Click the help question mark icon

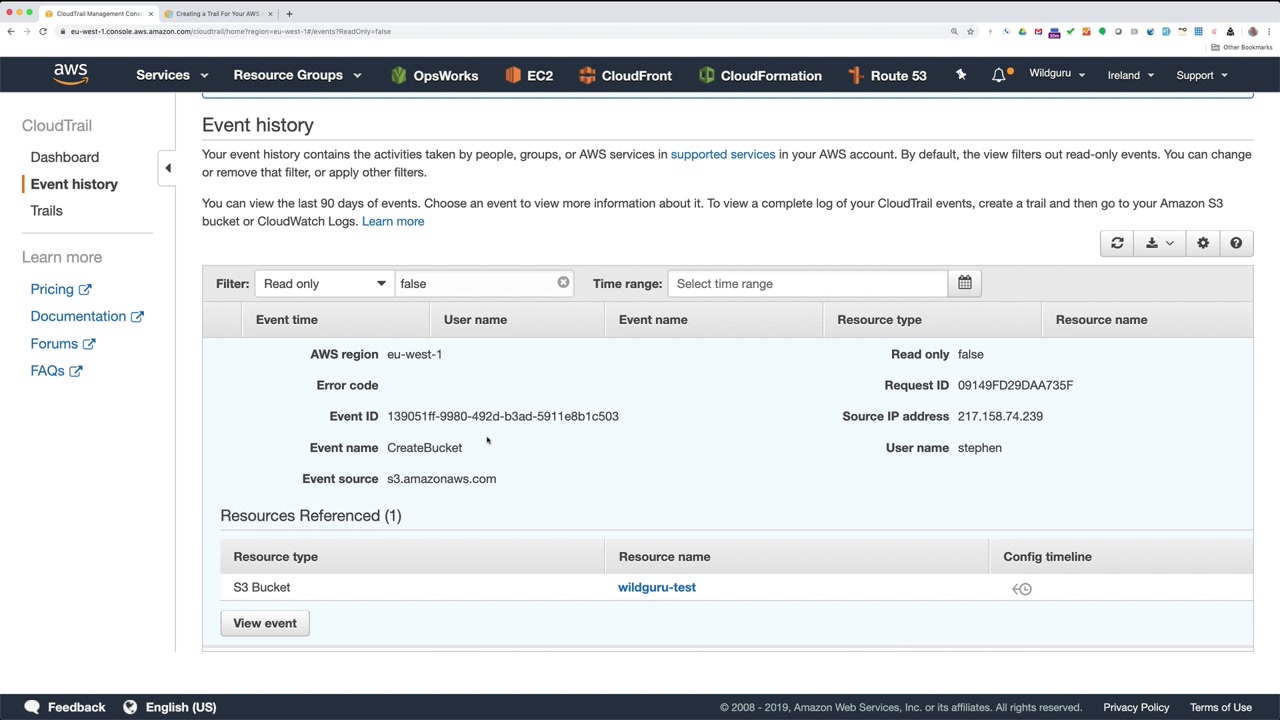point(1236,243)
